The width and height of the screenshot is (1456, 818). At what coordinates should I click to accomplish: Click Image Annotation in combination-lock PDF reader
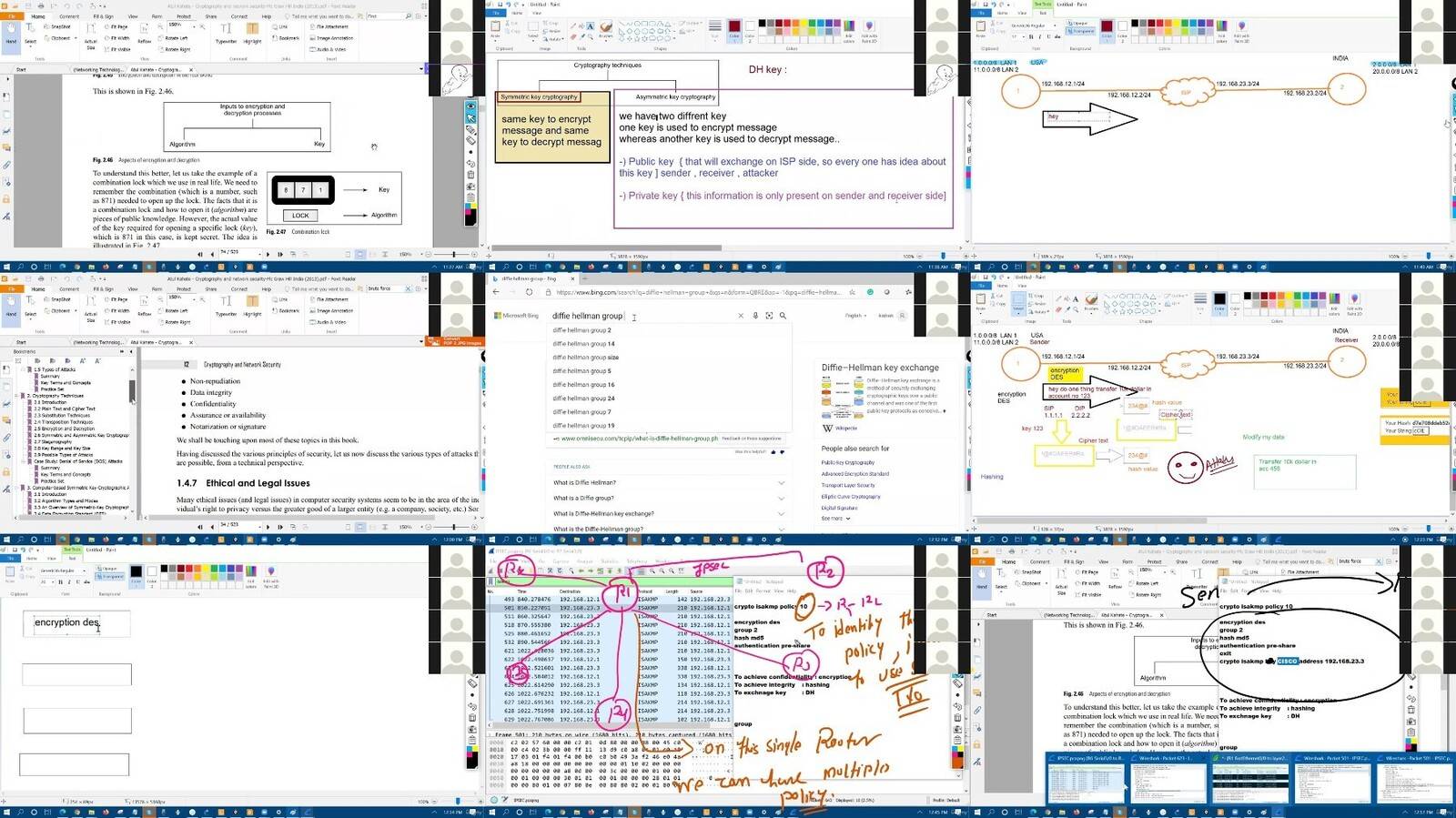331,38
